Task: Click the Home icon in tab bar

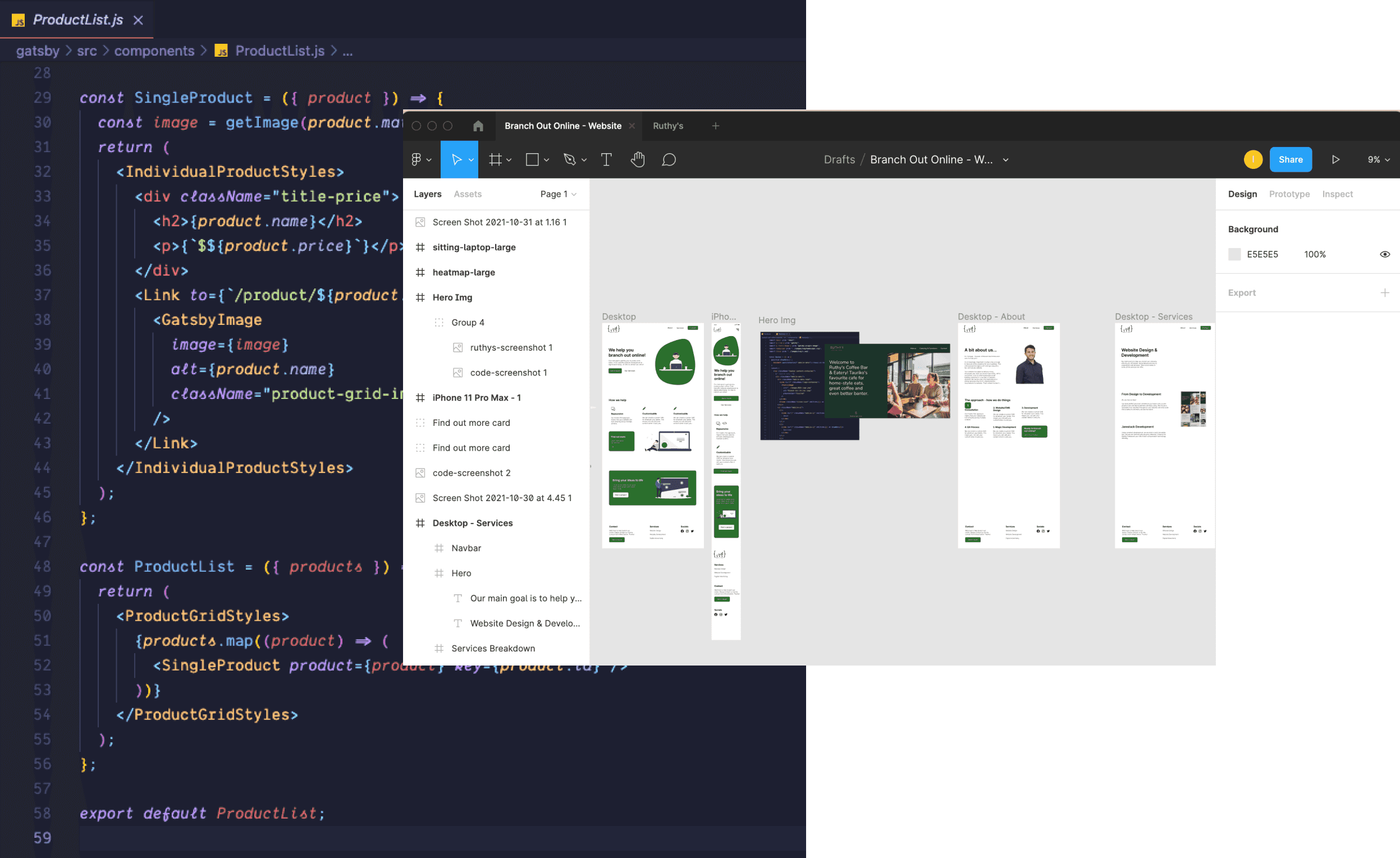Action: 478,126
